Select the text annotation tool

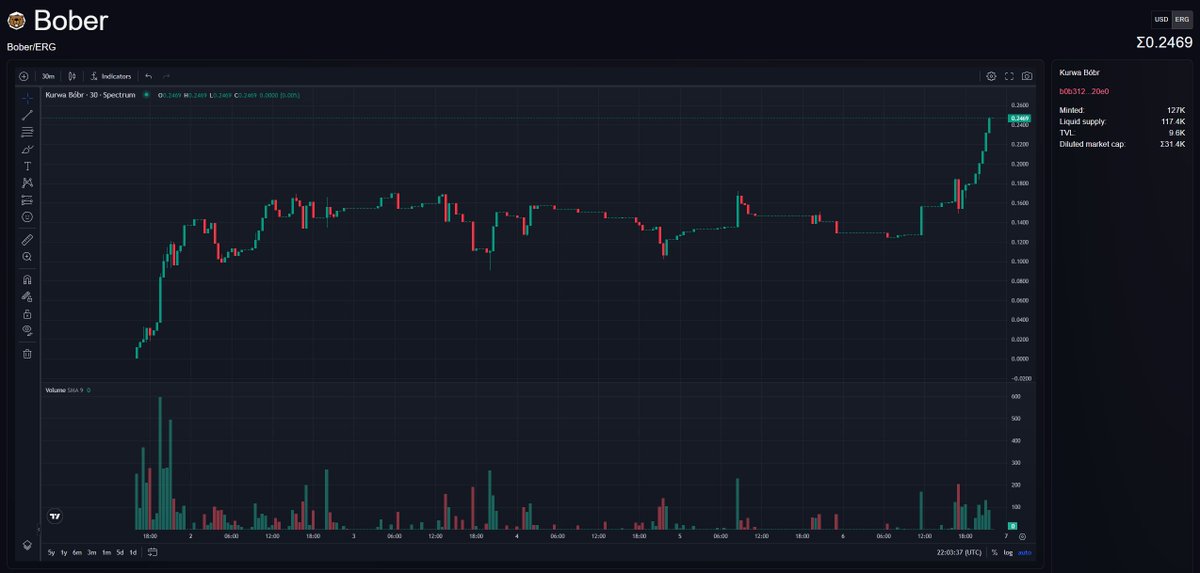pos(27,166)
